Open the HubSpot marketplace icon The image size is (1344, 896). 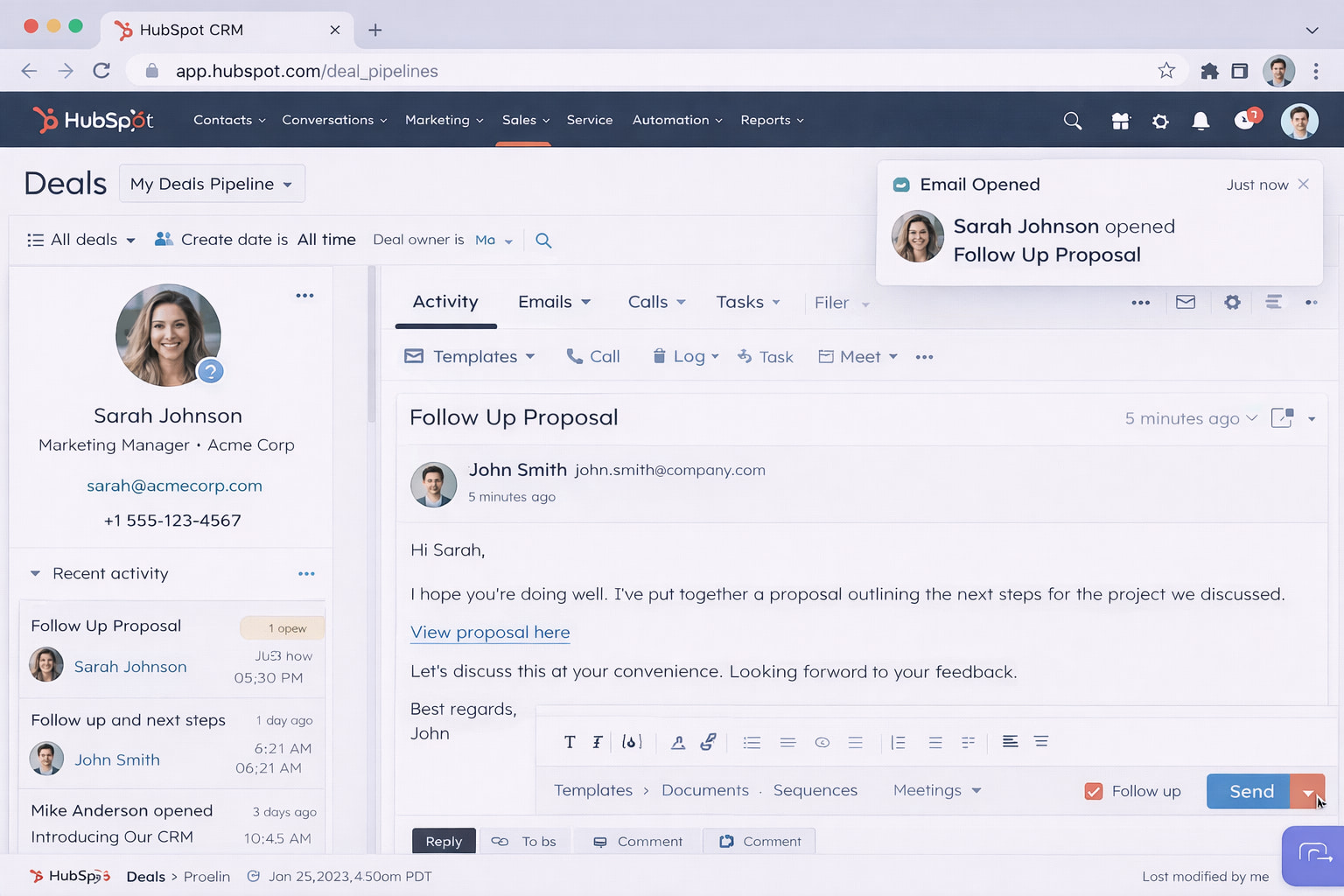point(1120,121)
